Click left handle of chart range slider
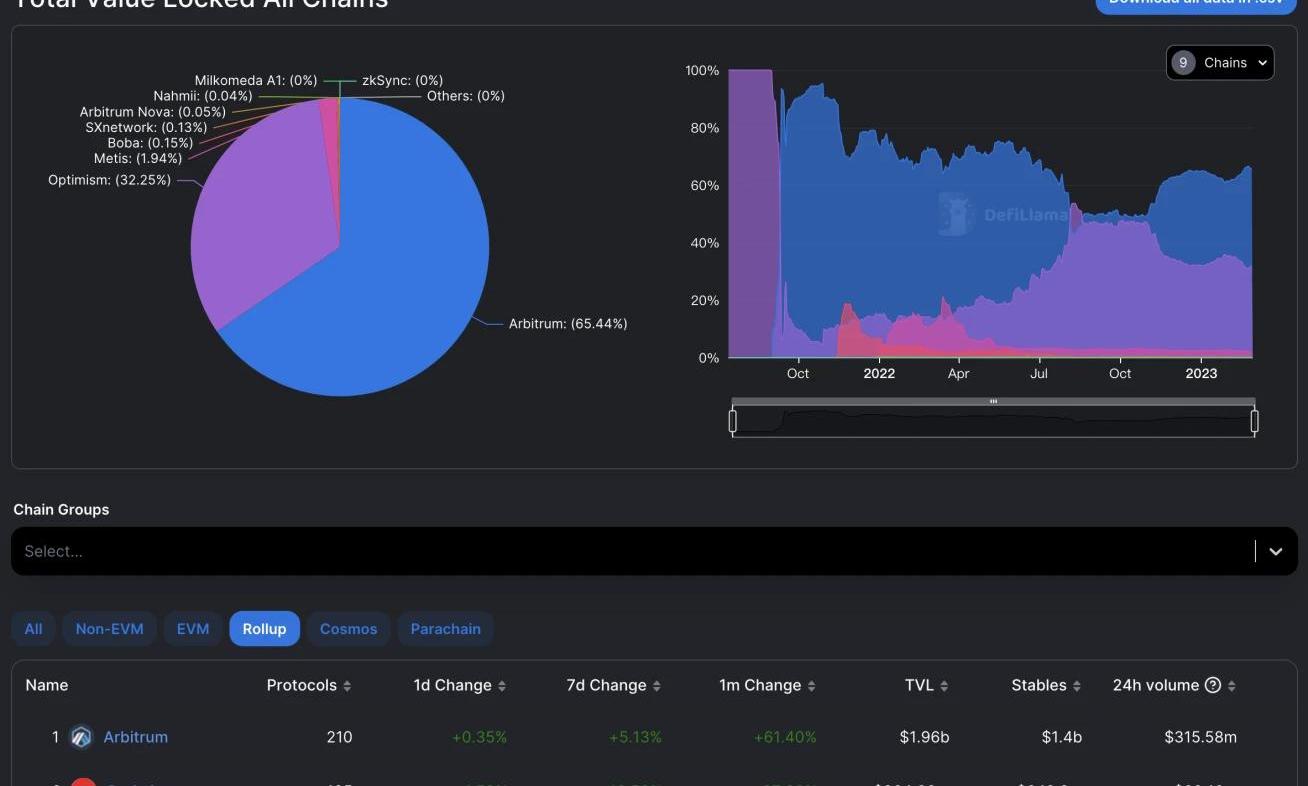Image resolution: width=1308 pixels, height=786 pixels. click(x=733, y=422)
